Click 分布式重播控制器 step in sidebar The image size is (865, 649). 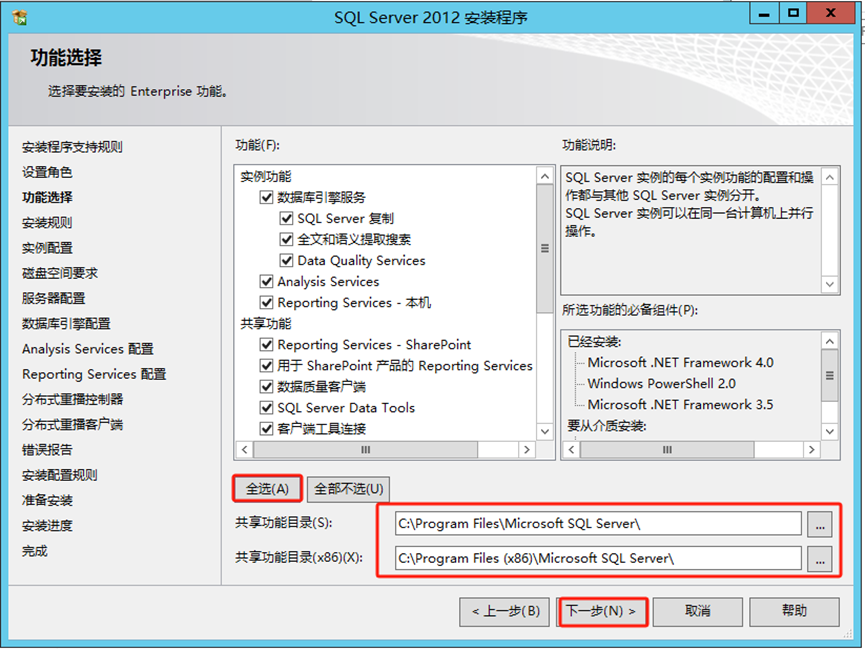click(72, 400)
